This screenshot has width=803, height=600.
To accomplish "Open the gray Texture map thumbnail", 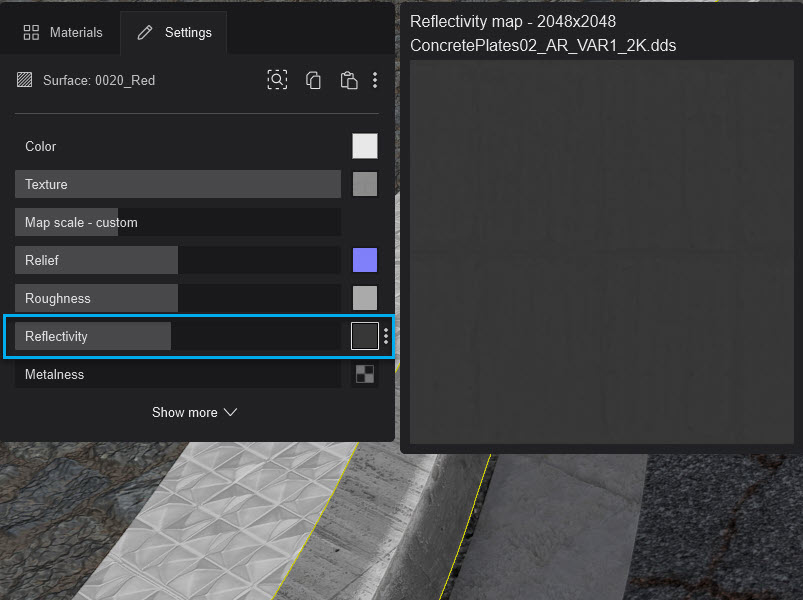I will click(365, 184).
